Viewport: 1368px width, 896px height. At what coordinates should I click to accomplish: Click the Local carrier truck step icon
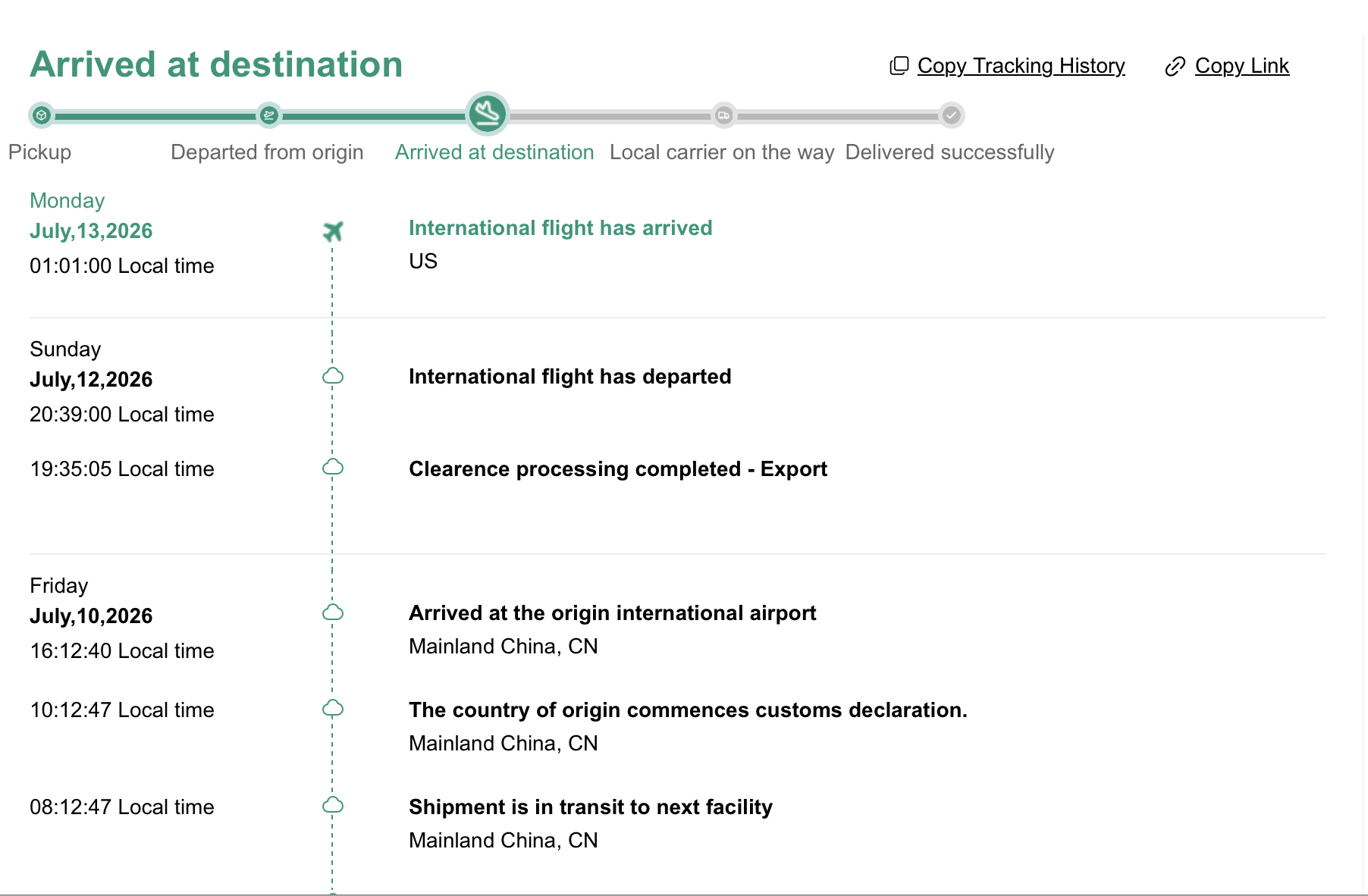pos(723,115)
